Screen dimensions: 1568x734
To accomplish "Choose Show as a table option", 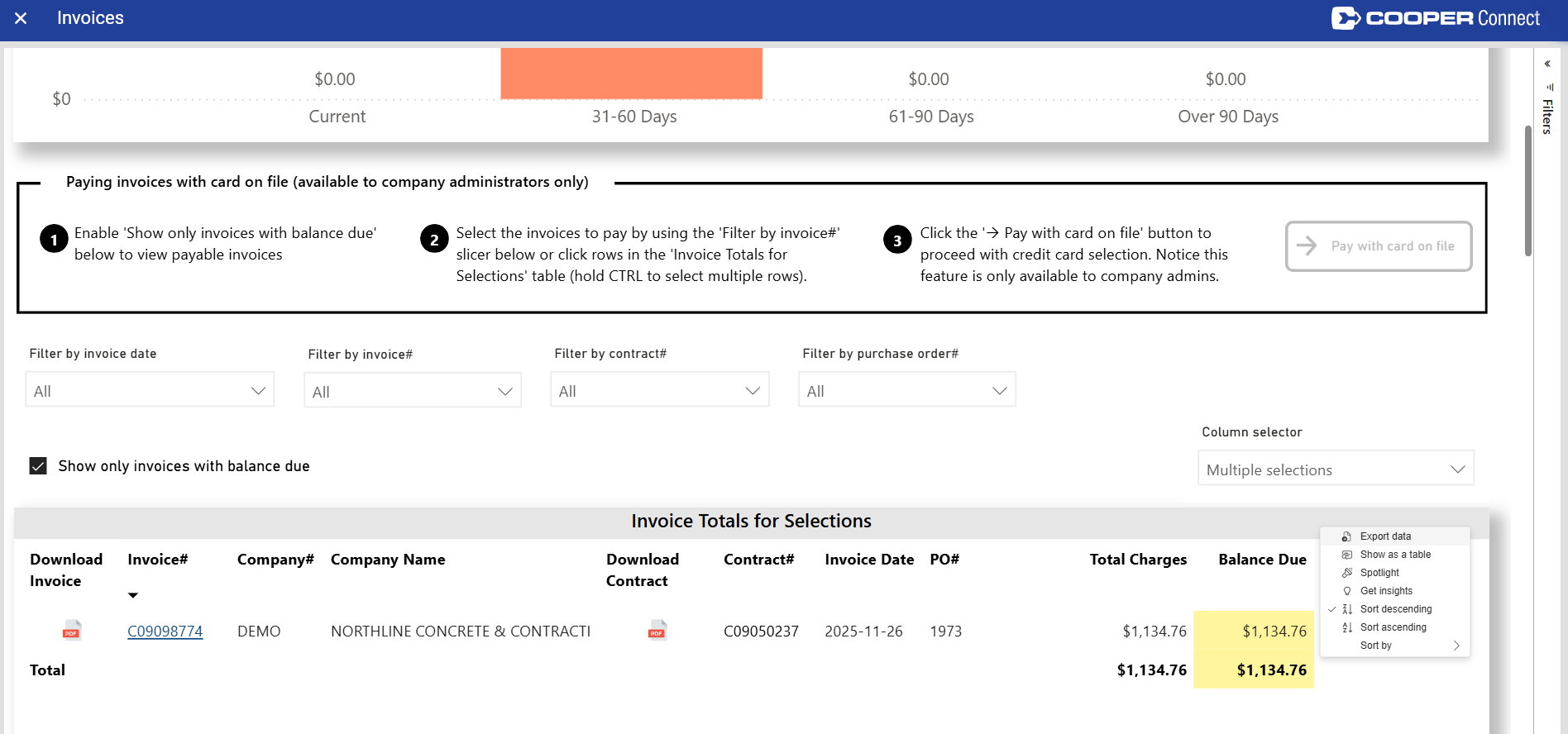I will click(x=1395, y=555).
